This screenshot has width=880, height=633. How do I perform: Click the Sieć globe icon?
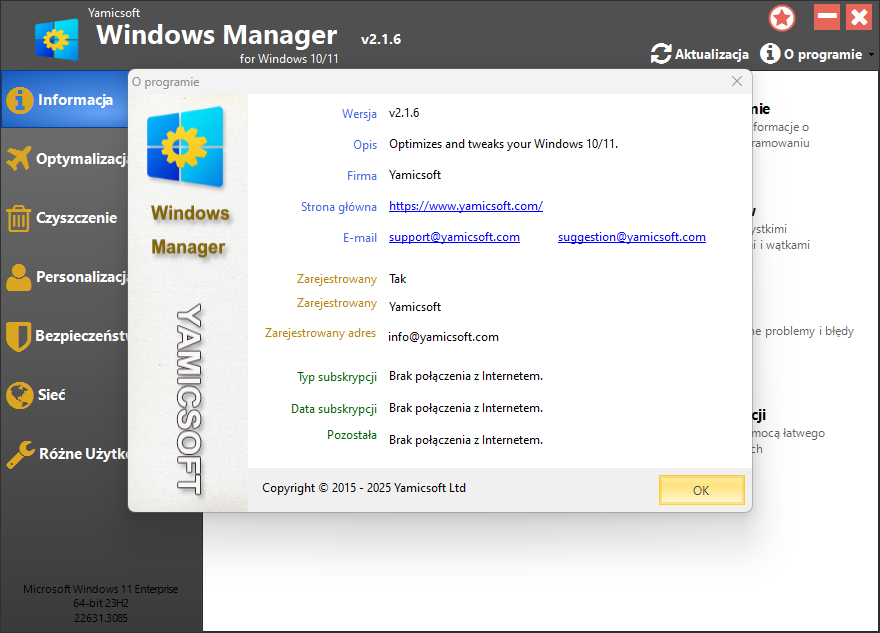(x=20, y=395)
